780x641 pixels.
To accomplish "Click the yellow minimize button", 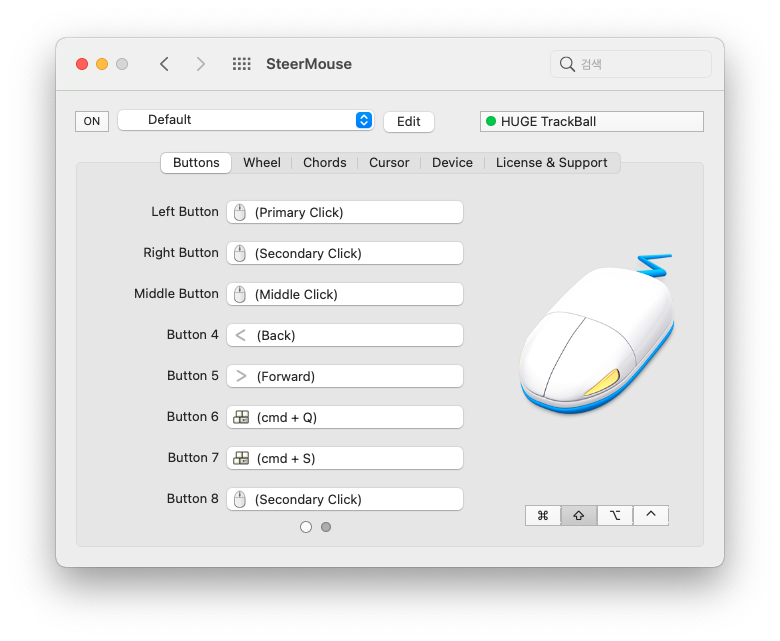I will pyautogui.click(x=102, y=64).
